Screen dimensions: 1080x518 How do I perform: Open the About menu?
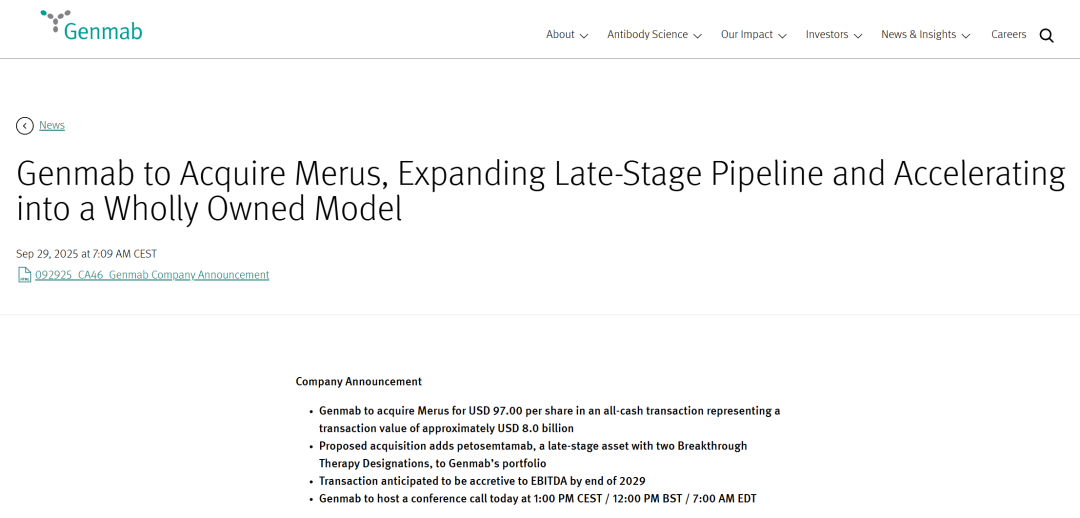coord(560,35)
